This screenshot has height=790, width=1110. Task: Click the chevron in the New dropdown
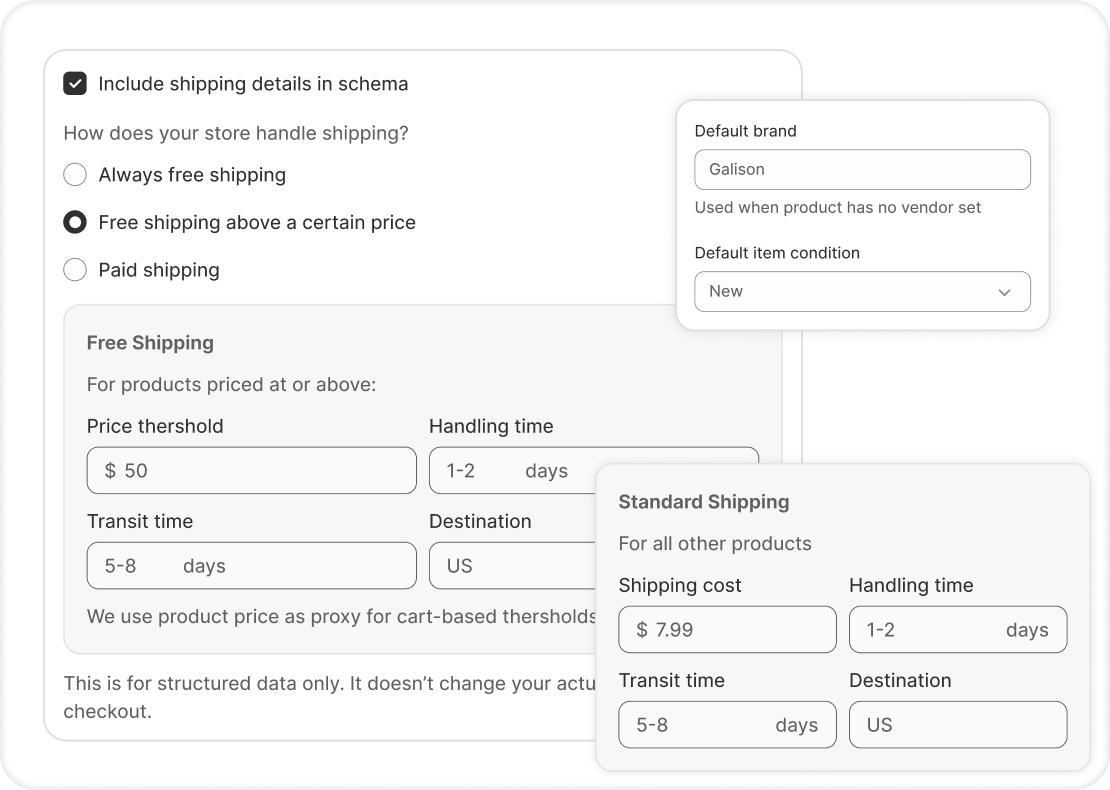[1004, 292]
